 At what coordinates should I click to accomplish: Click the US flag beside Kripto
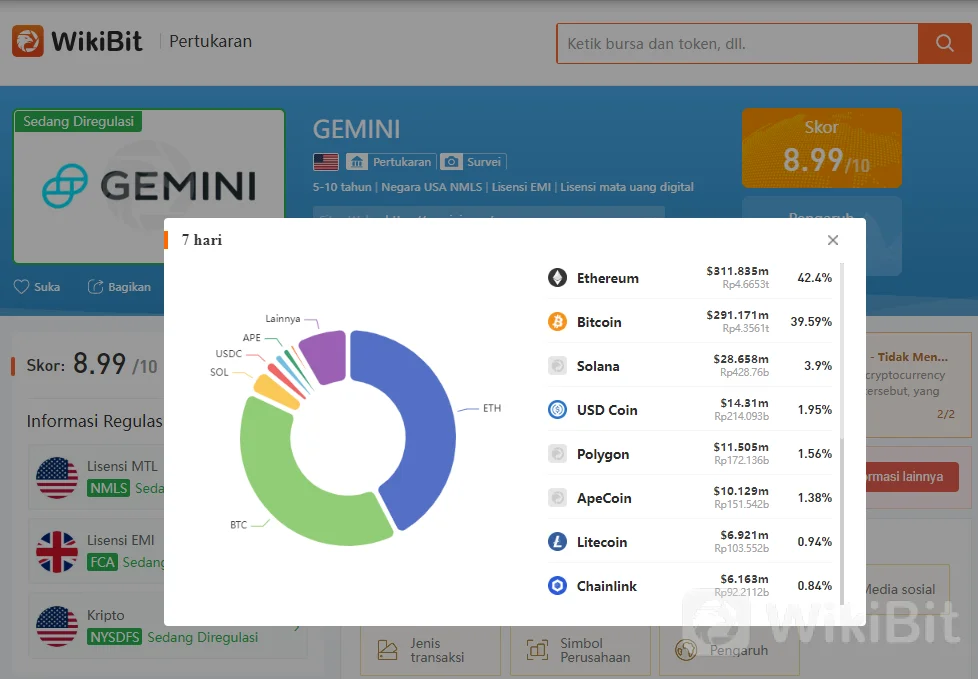57,626
